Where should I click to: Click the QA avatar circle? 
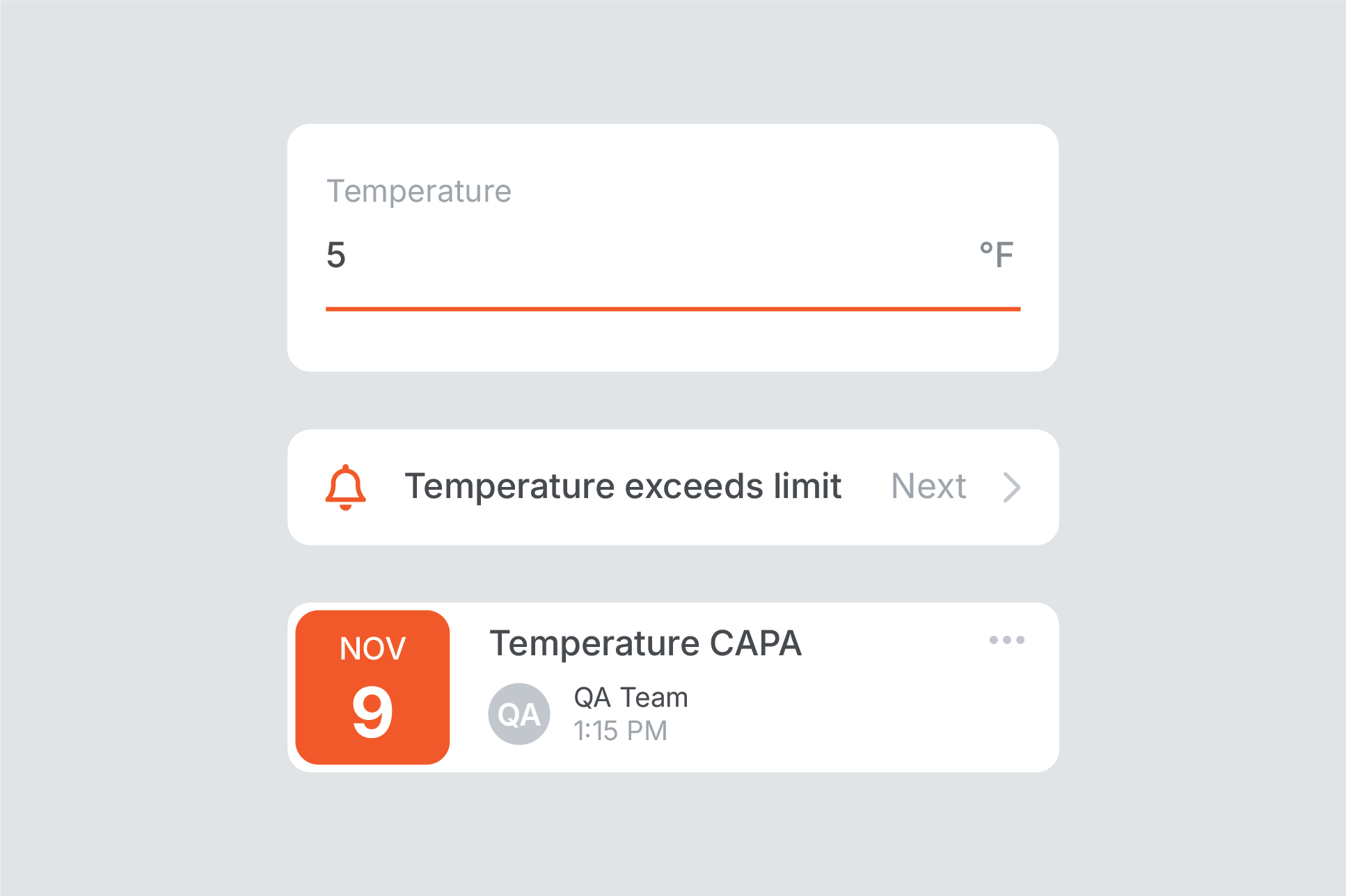tap(519, 714)
